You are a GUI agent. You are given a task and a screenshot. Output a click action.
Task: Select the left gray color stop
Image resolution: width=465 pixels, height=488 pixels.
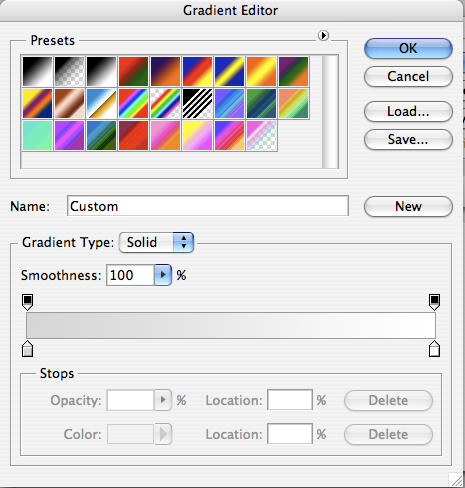(27, 349)
